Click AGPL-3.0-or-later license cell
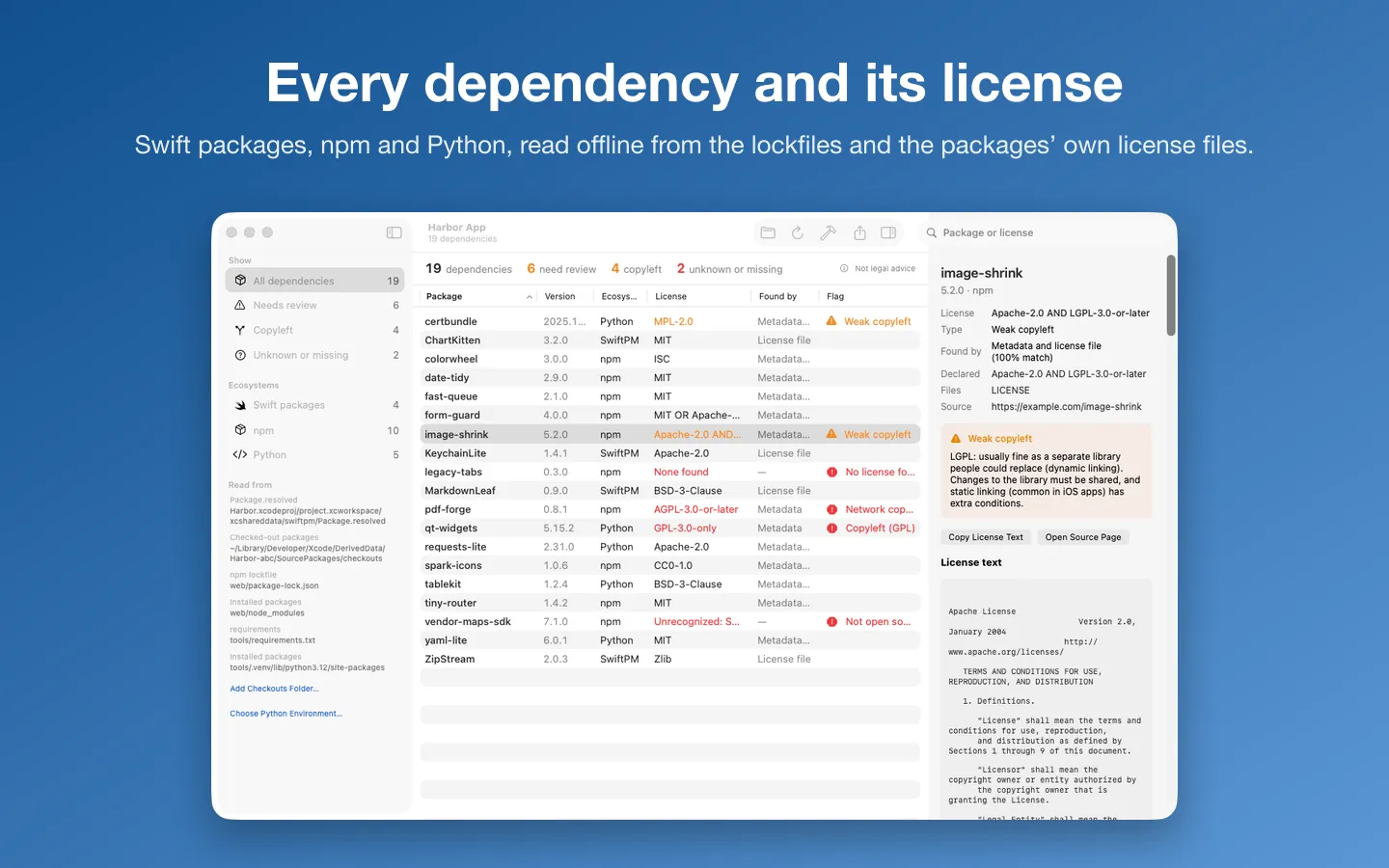Viewport: 1389px width, 868px height. click(695, 509)
